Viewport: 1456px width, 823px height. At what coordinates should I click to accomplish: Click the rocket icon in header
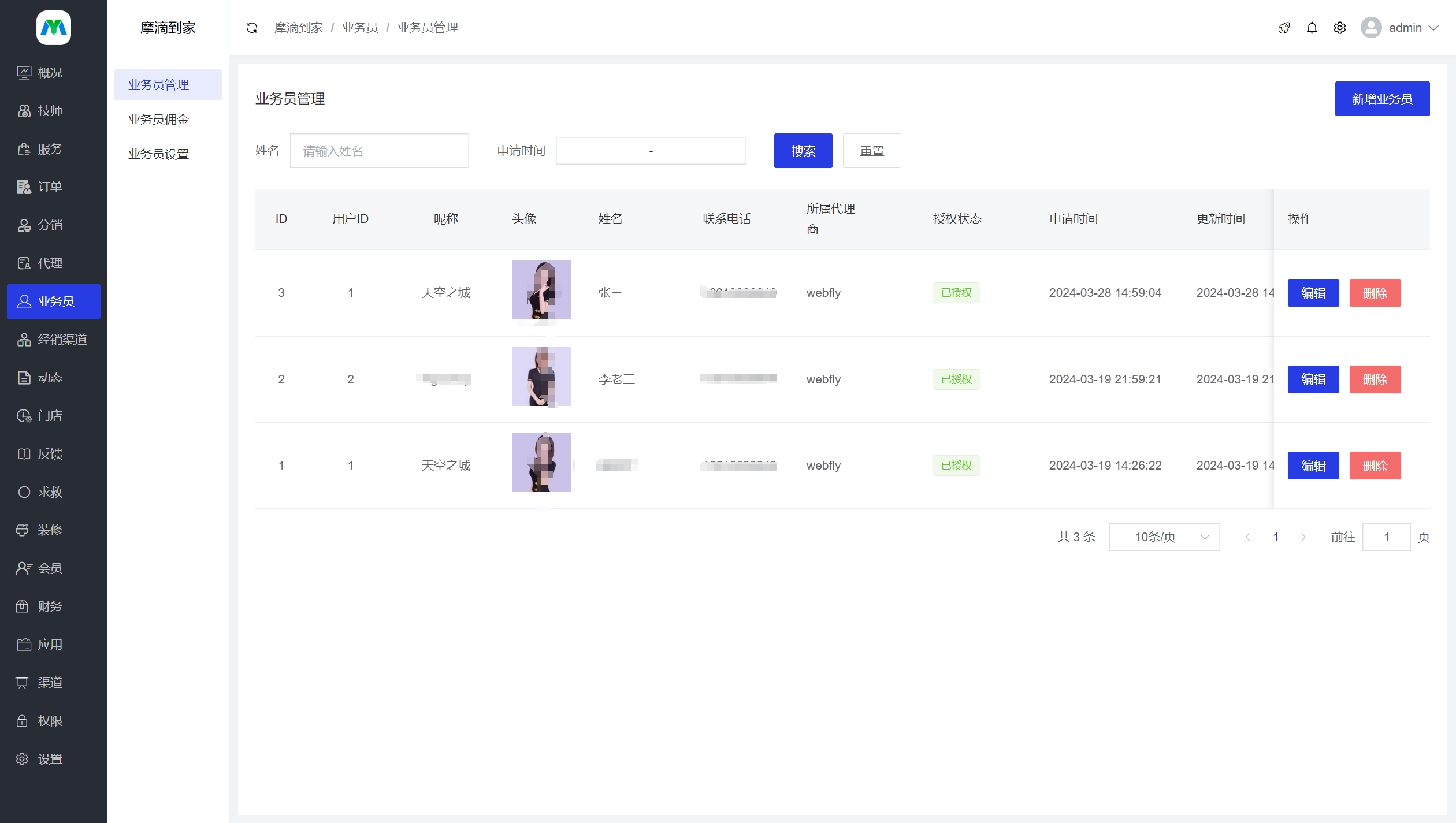pos(1284,28)
